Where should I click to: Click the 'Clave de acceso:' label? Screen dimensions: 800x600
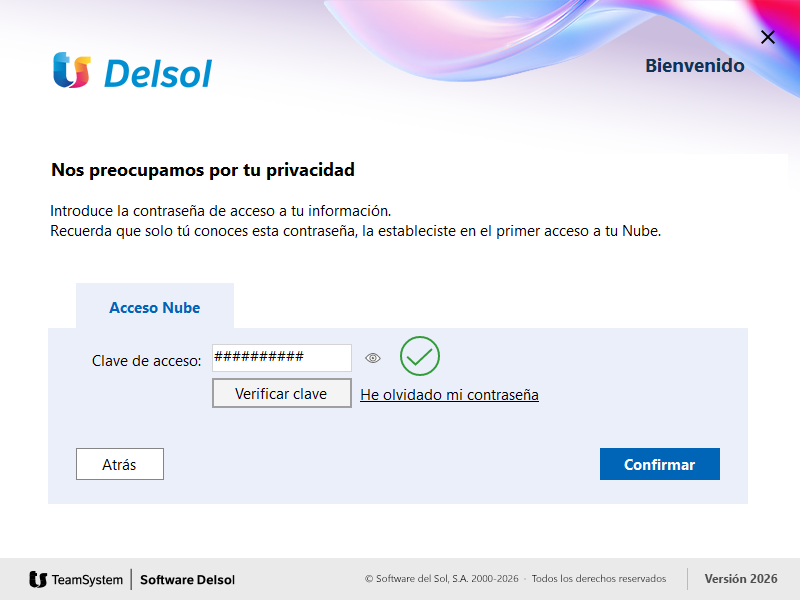(146, 361)
